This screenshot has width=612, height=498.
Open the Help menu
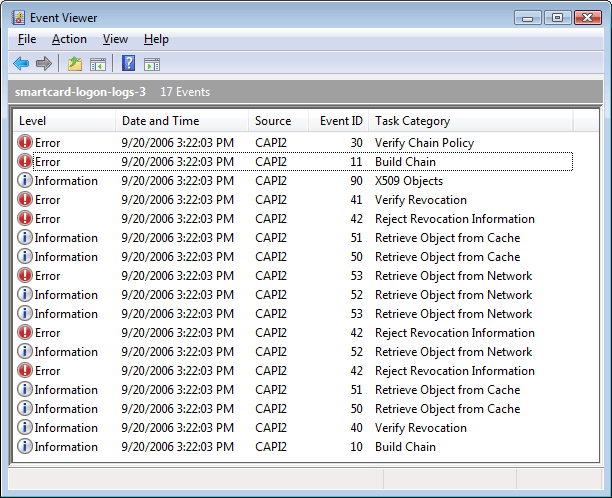point(156,39)
